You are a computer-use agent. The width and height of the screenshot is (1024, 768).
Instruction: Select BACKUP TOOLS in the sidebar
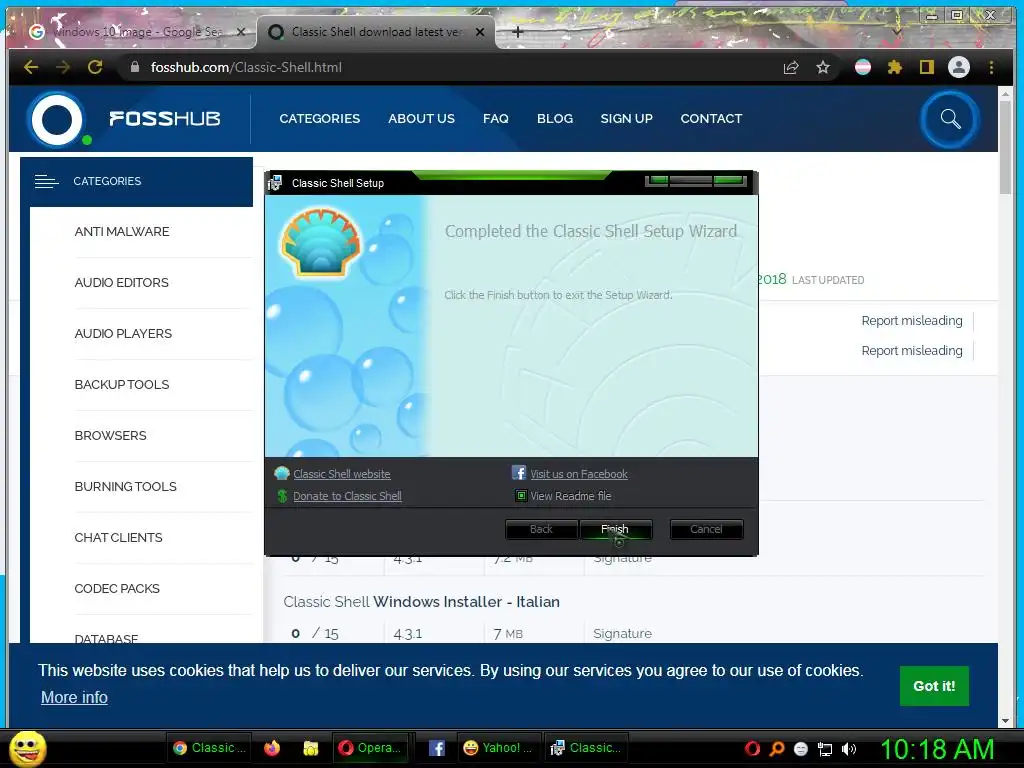point(121,385)
